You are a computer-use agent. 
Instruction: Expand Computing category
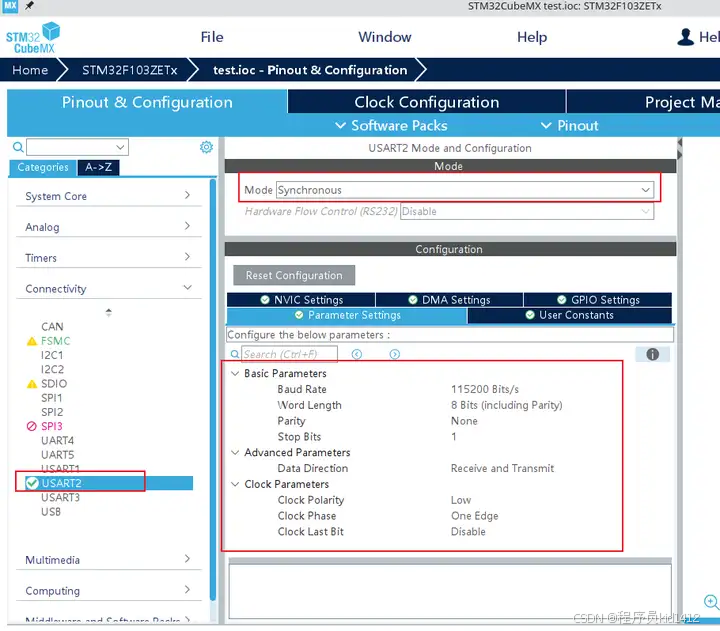click(x=109, y=591)
